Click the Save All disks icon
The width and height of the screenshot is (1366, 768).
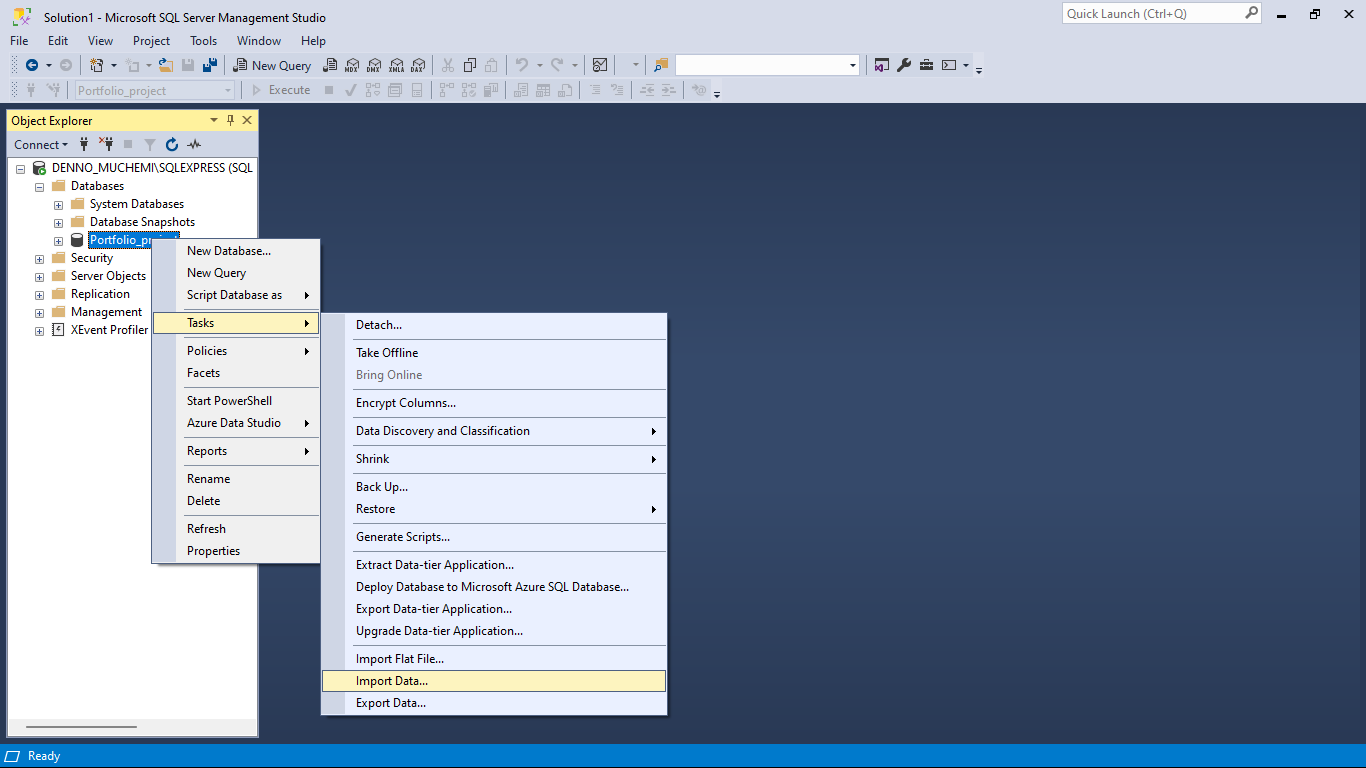(x=210, y=65)
